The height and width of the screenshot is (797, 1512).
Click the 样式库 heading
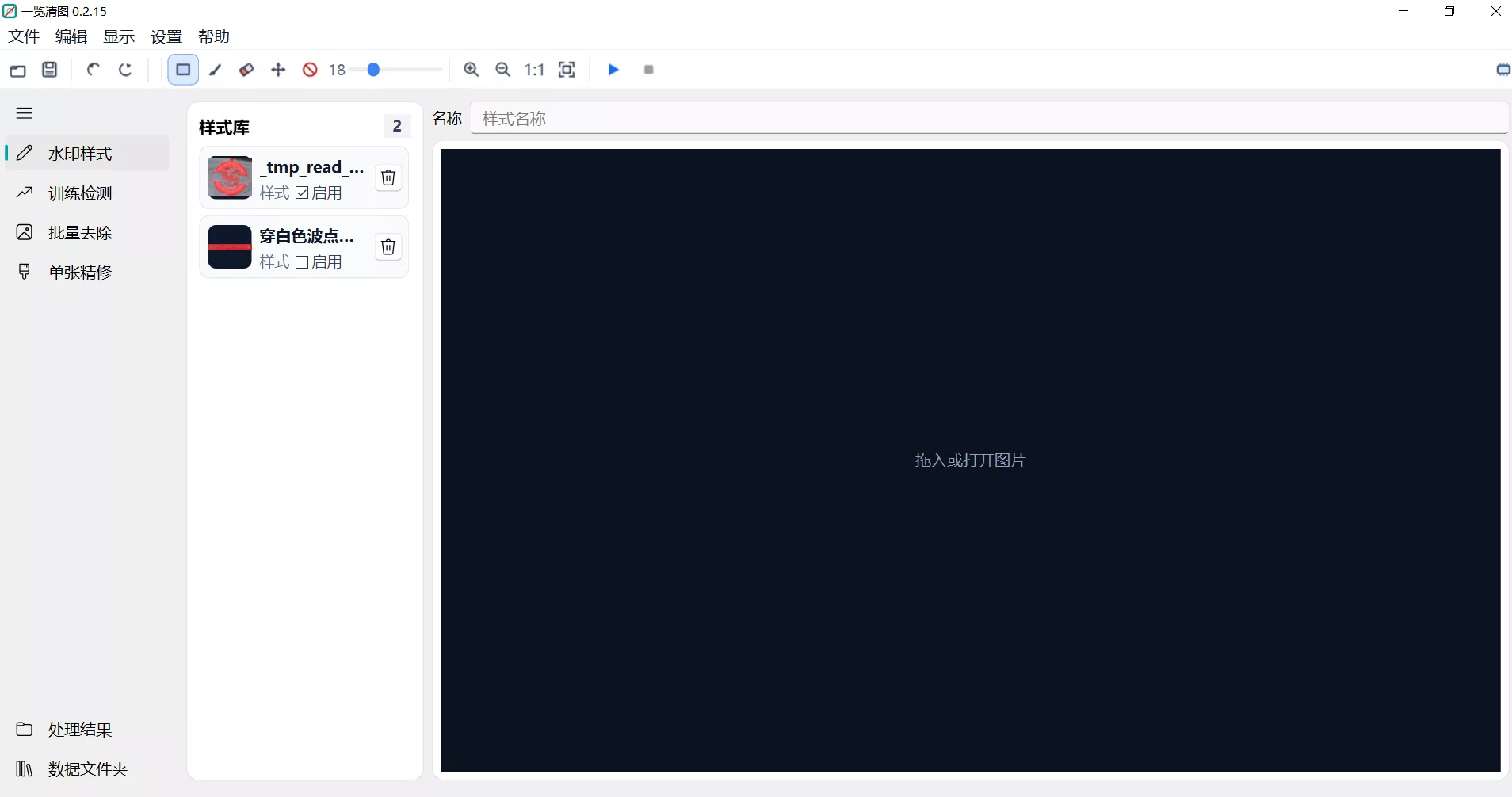click(224, 127)
